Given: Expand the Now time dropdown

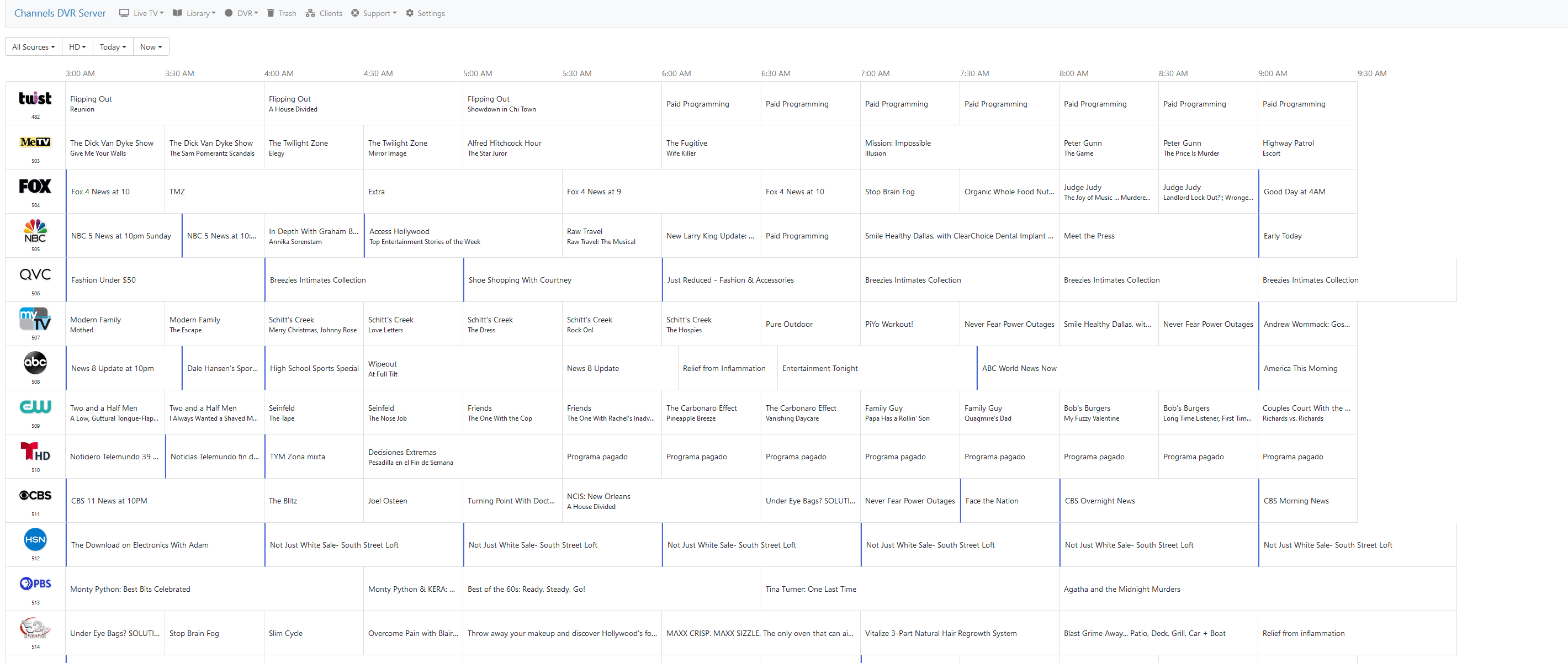Looking at the screenshot, I should point(151,47).
